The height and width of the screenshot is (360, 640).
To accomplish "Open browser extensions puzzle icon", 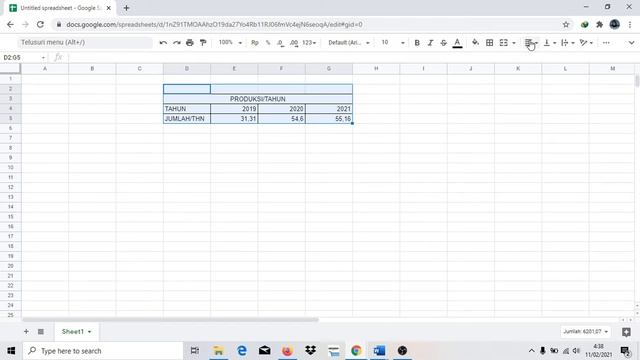I will tap(599, 24).
